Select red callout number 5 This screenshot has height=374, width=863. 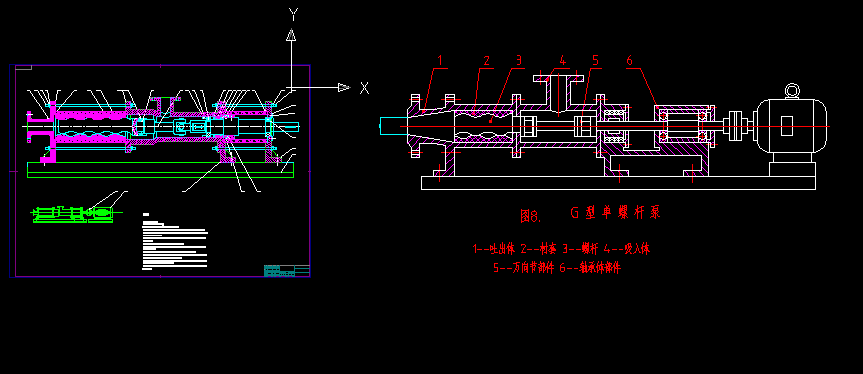point(595,60)
